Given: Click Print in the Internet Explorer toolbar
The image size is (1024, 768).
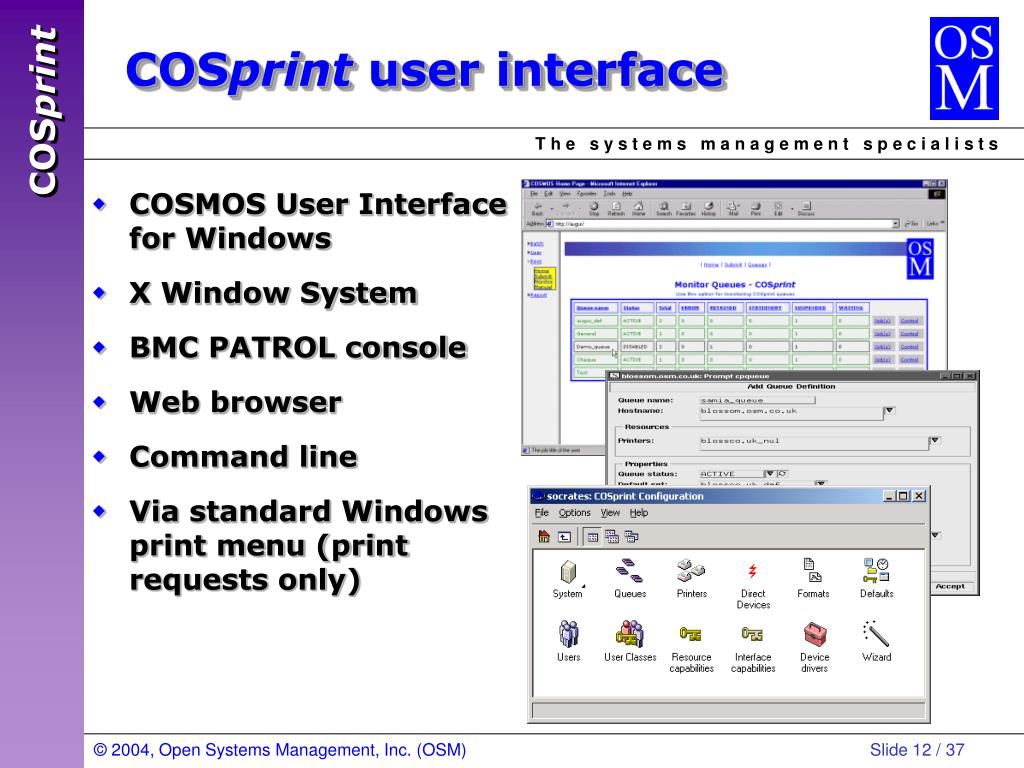Looking at the screenshot, I should (756, 209).
